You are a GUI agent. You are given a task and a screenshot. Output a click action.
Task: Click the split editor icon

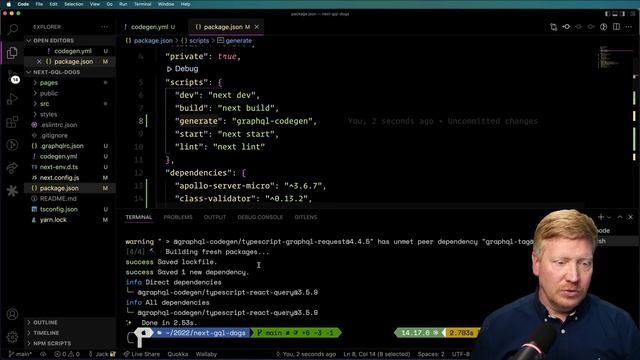coord(616,27)
